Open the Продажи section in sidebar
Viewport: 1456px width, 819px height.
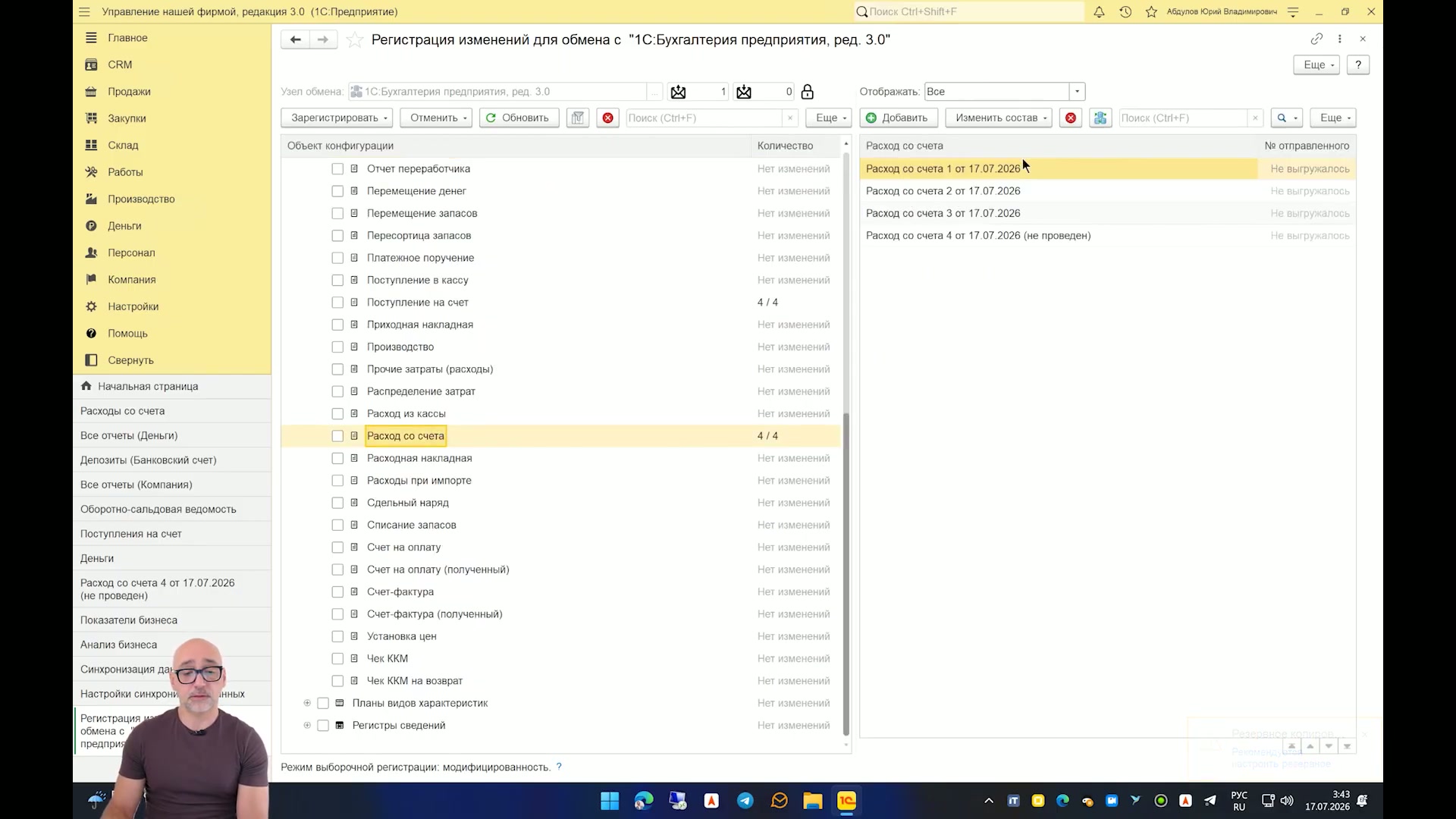coord(129,92)
